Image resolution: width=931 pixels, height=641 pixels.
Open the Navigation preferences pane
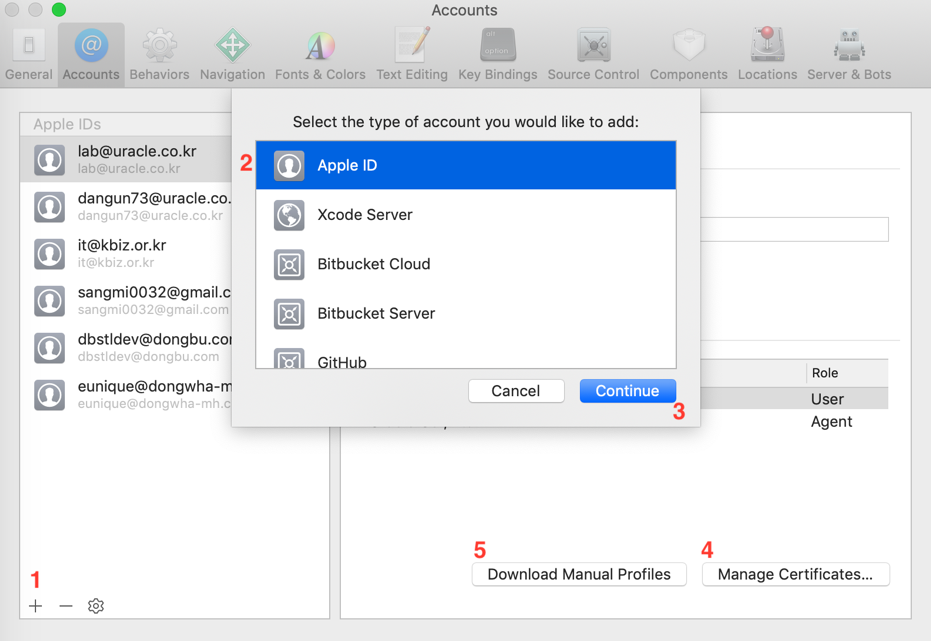pyautogui.click(x=232, y=54)
